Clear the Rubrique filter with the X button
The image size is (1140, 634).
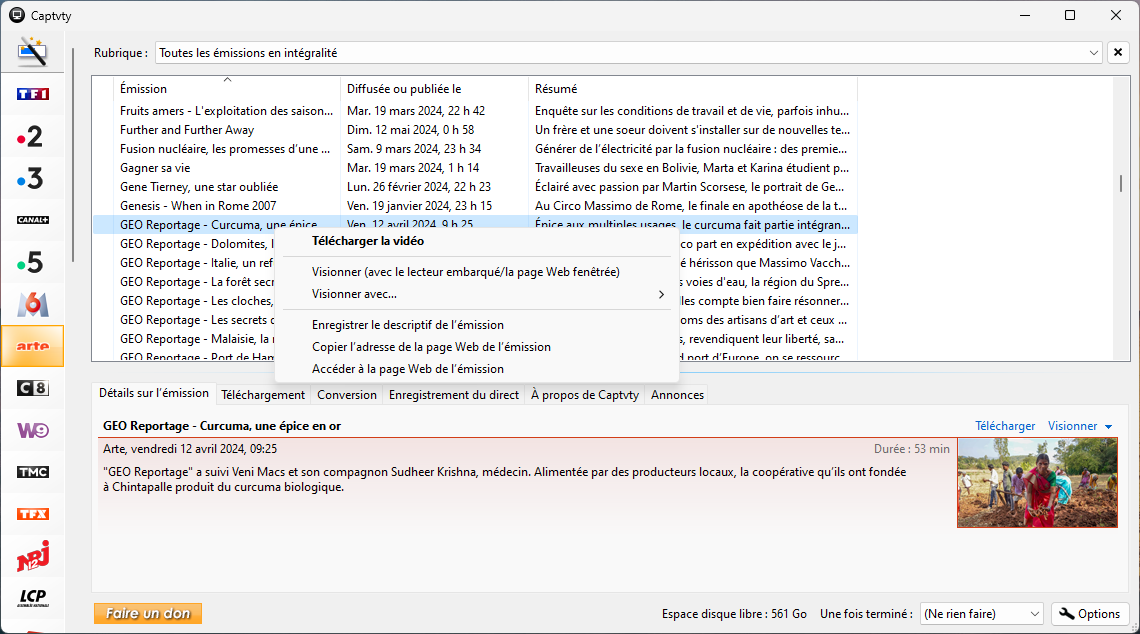pyautogui.click(x=1118, y=52)
